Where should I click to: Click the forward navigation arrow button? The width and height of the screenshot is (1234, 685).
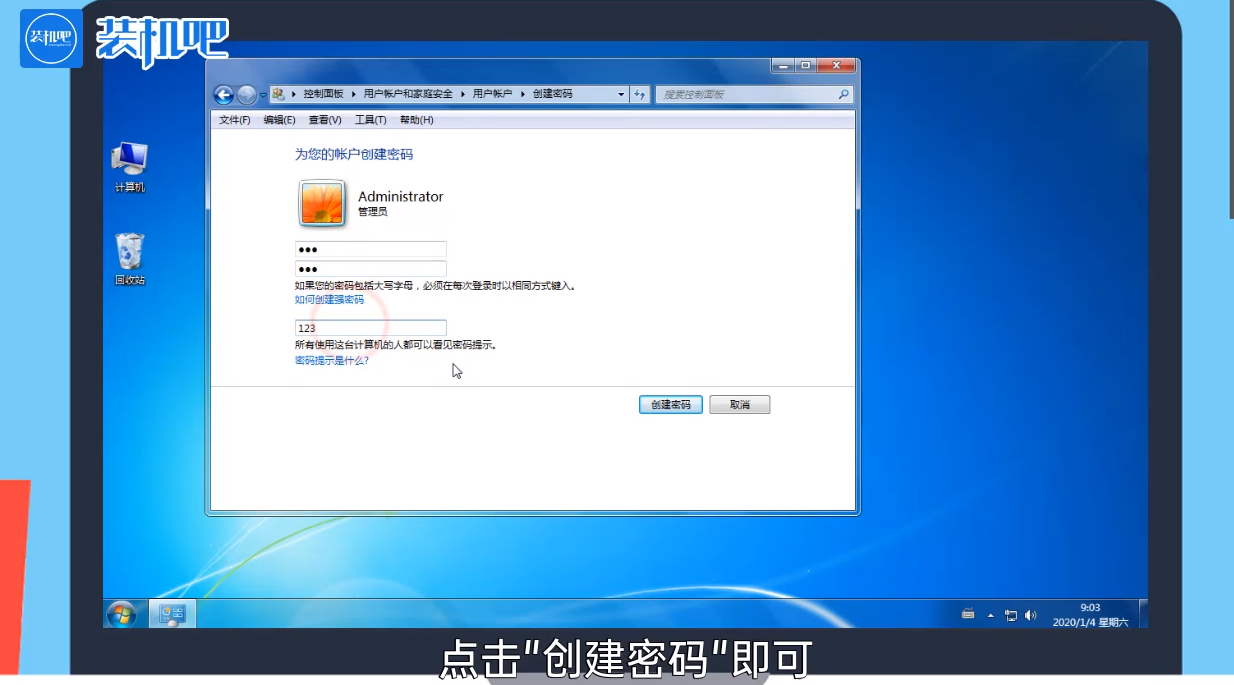[x=247, y=95]
